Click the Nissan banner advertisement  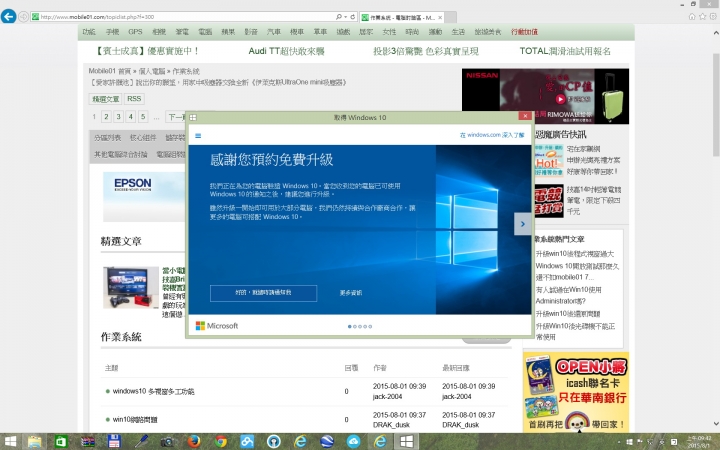tap(545, 96)
